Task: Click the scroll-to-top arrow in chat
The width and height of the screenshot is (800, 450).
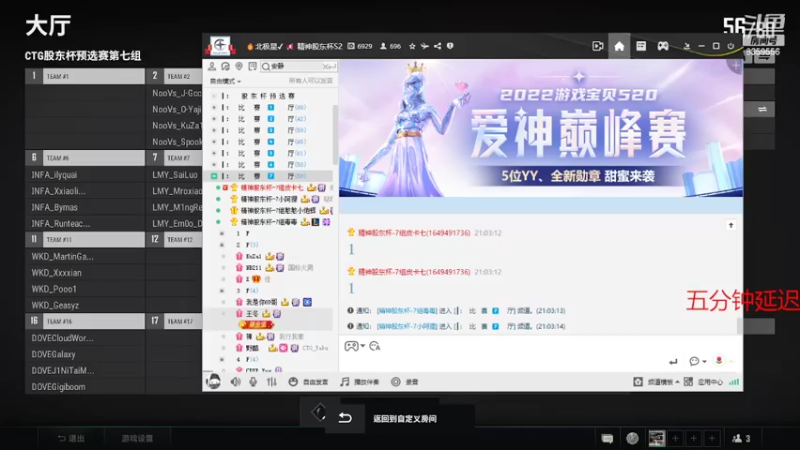Action: (731, 225)
